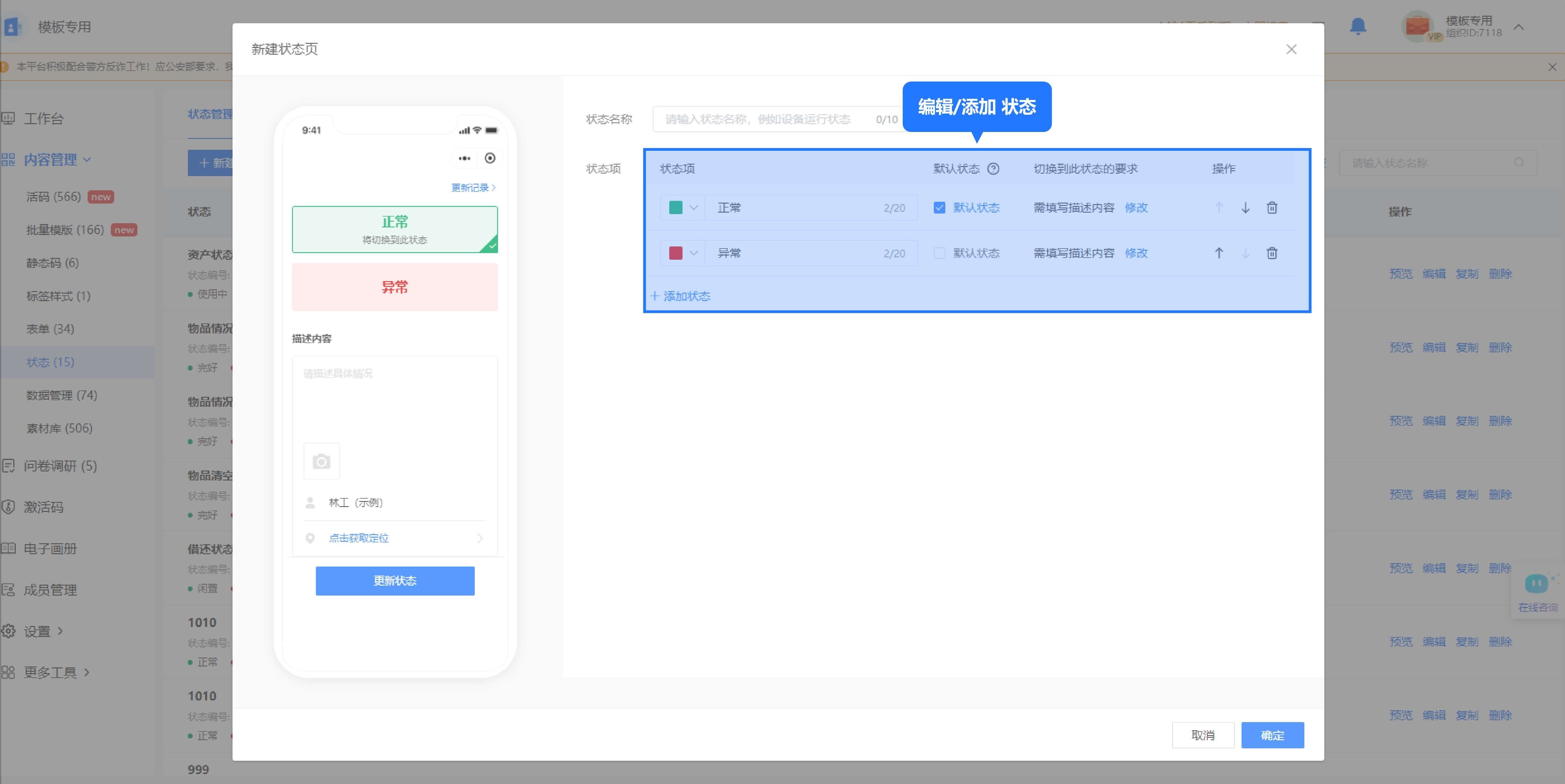
Task: Open 状态 (15) in sidebar
Action: point(50,362)
